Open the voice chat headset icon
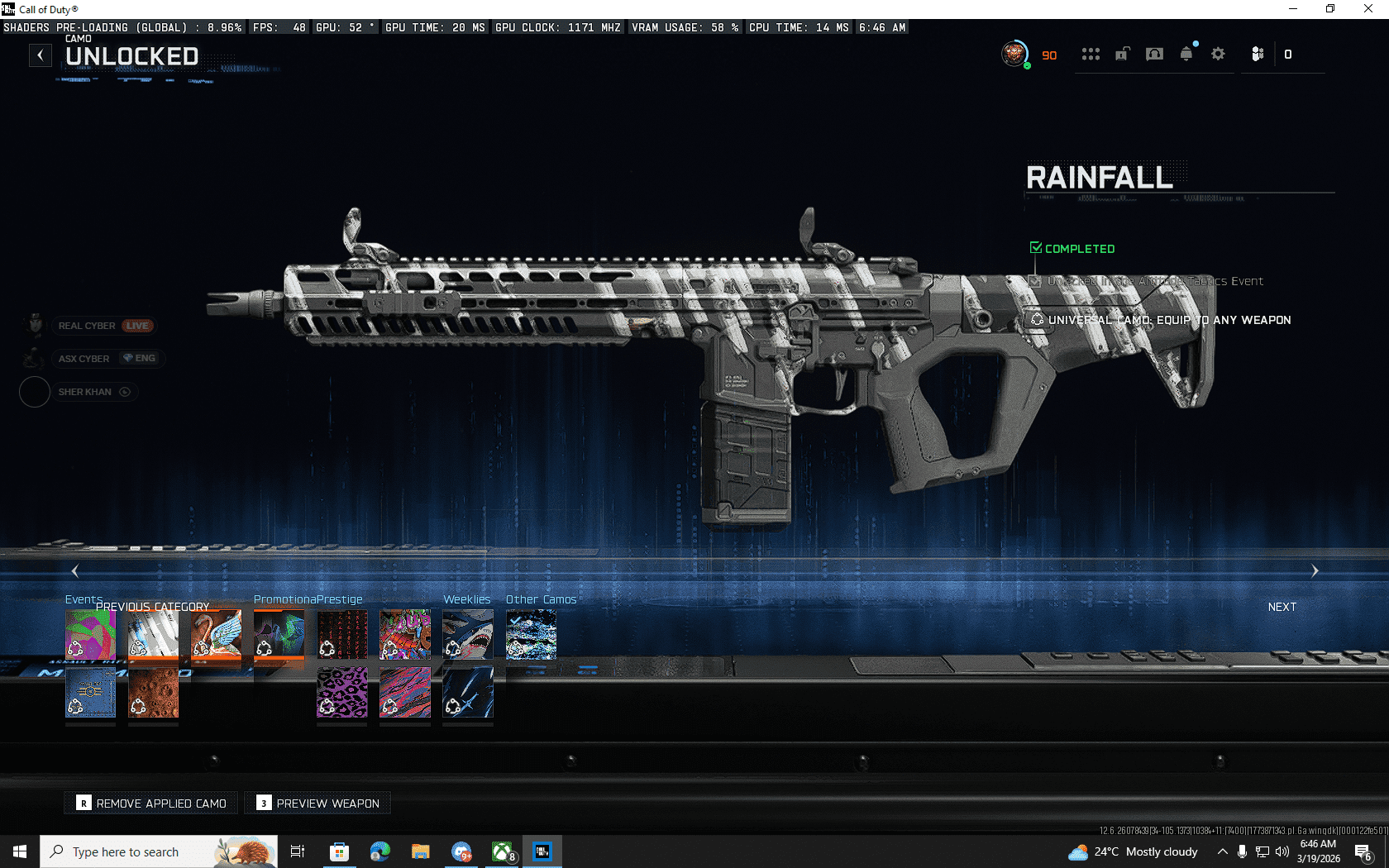This screenshot has width=1389, height=868. coord(1154,55)
